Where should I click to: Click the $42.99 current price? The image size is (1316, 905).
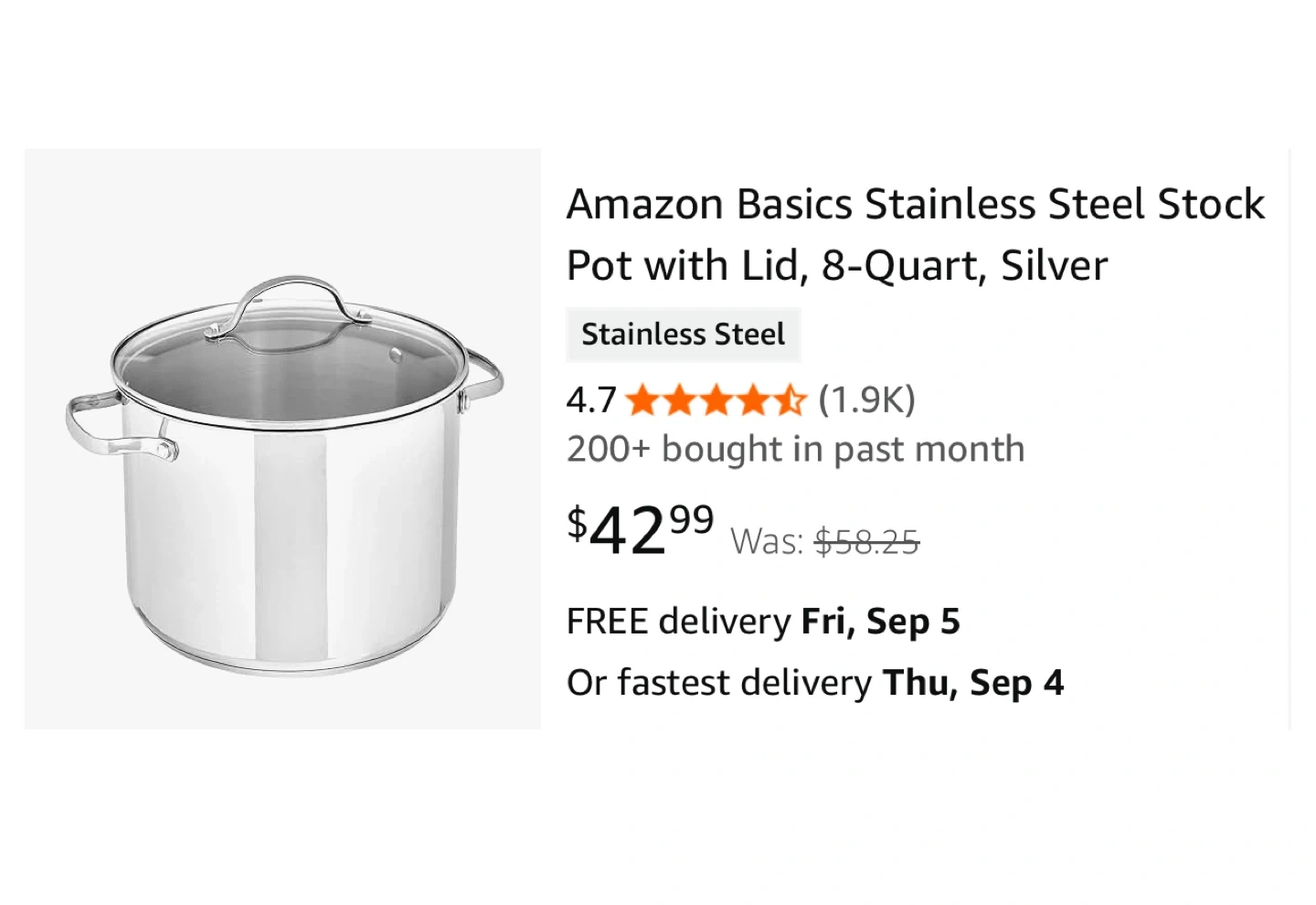[641, 529]
